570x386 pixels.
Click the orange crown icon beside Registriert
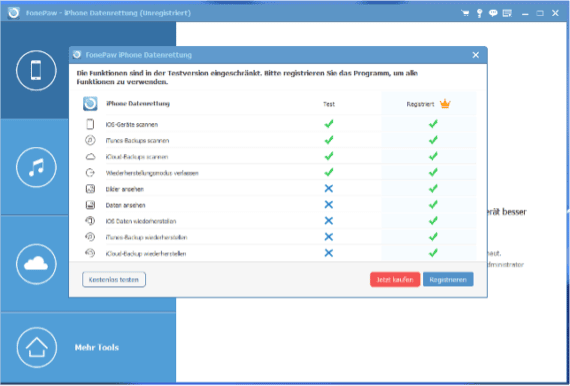(445, 104)
